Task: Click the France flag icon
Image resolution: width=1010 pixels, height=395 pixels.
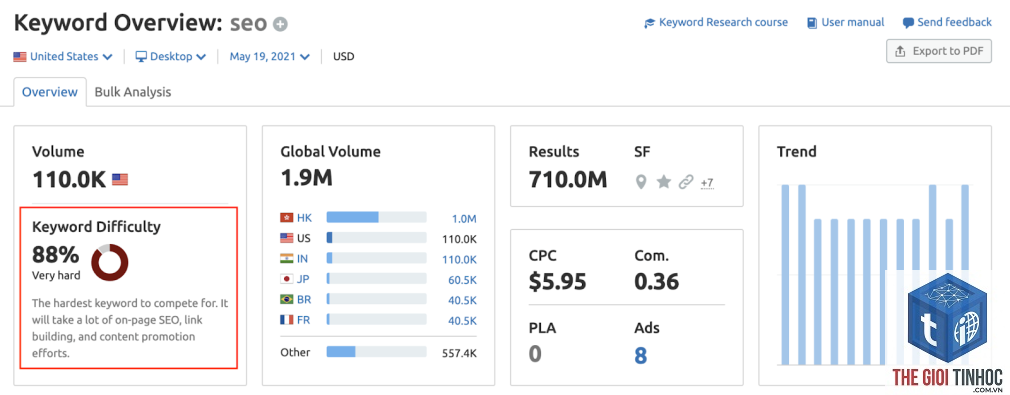Action: [287, 320]
